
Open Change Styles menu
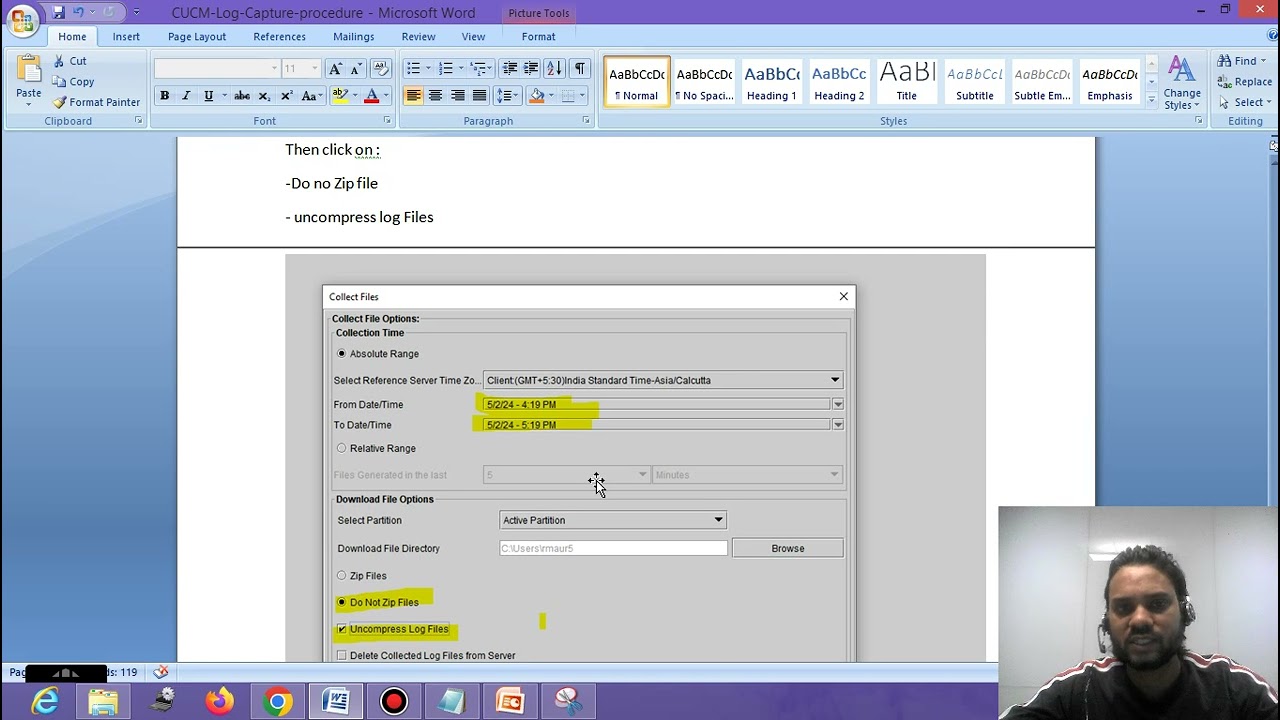(1182, 83)
